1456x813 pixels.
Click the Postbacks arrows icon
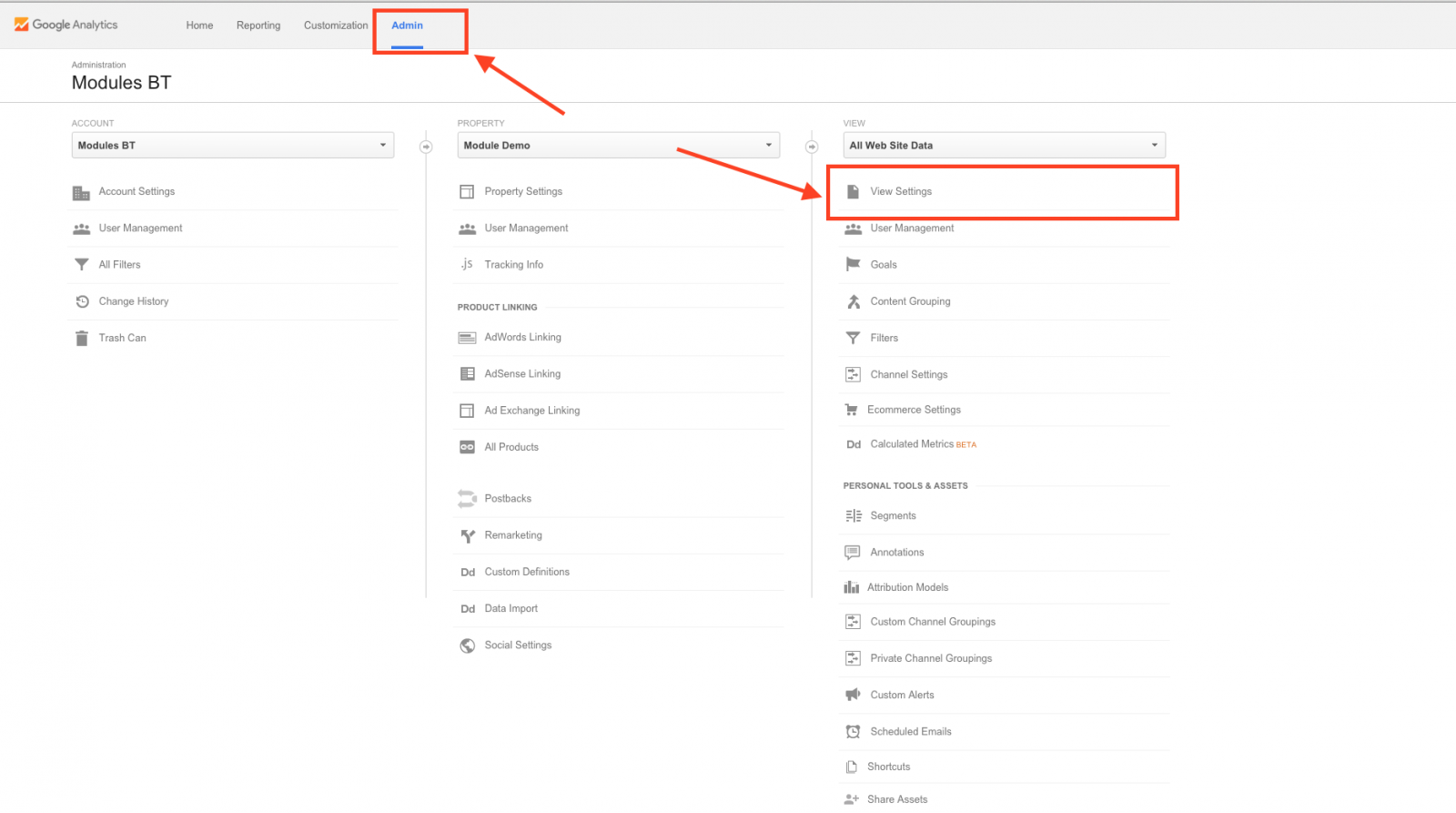click(467, 498)
